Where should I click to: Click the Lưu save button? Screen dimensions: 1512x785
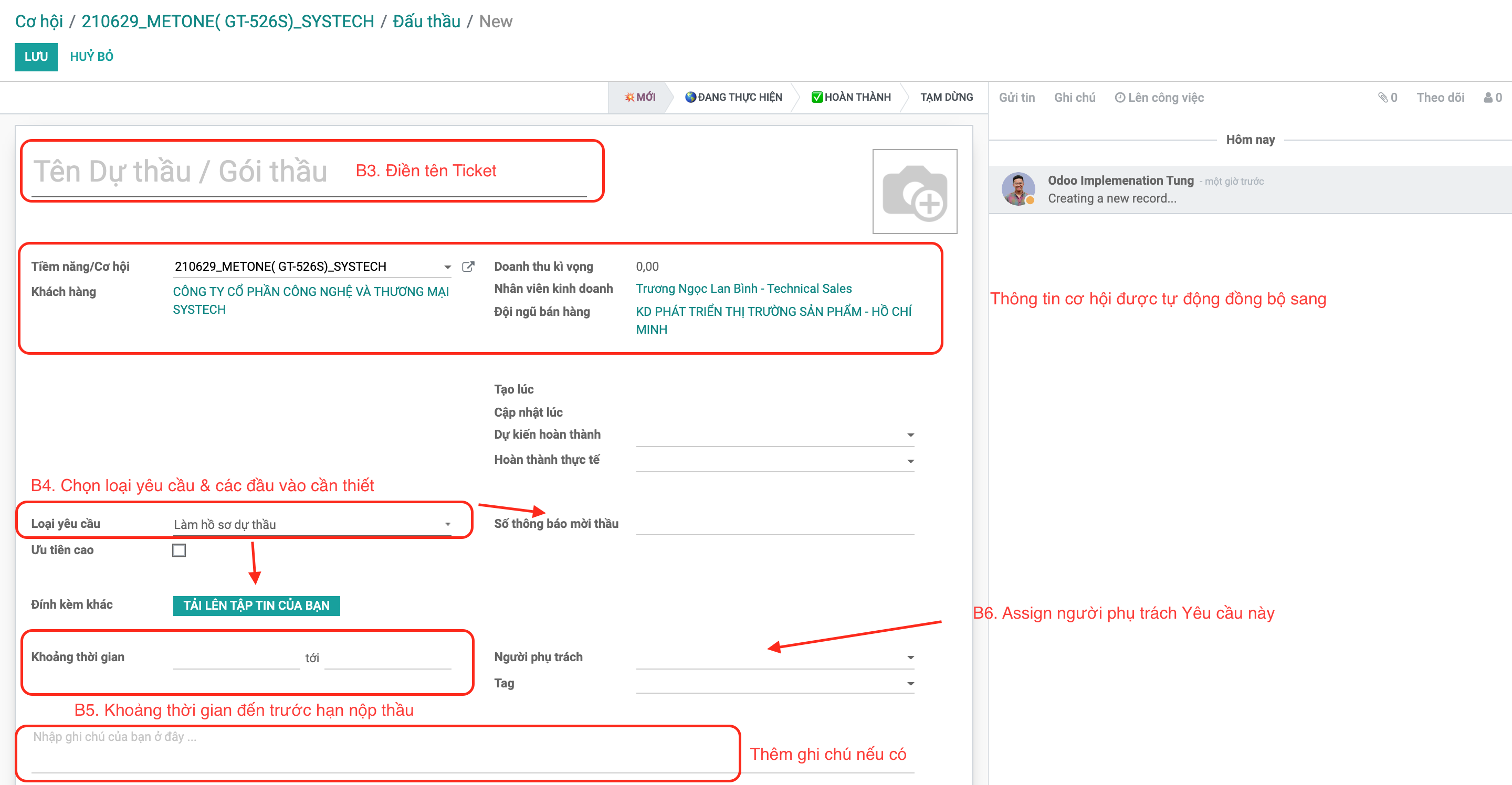(x=36, y=57)
